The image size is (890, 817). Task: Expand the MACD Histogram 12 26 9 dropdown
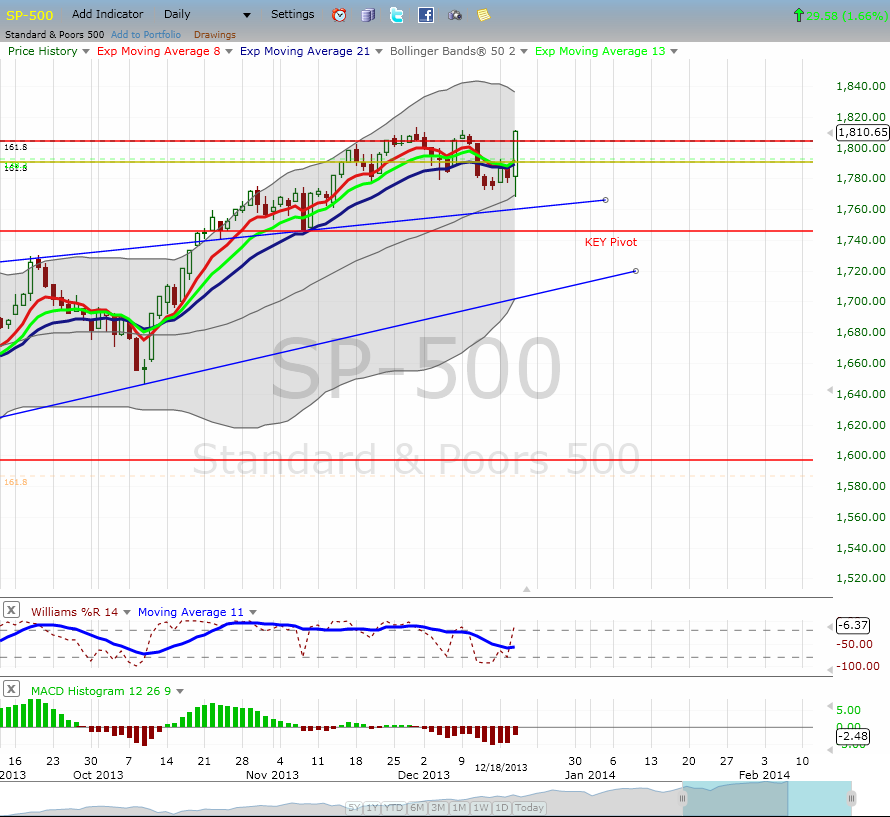pyautogui.click(x=180, y=692)
